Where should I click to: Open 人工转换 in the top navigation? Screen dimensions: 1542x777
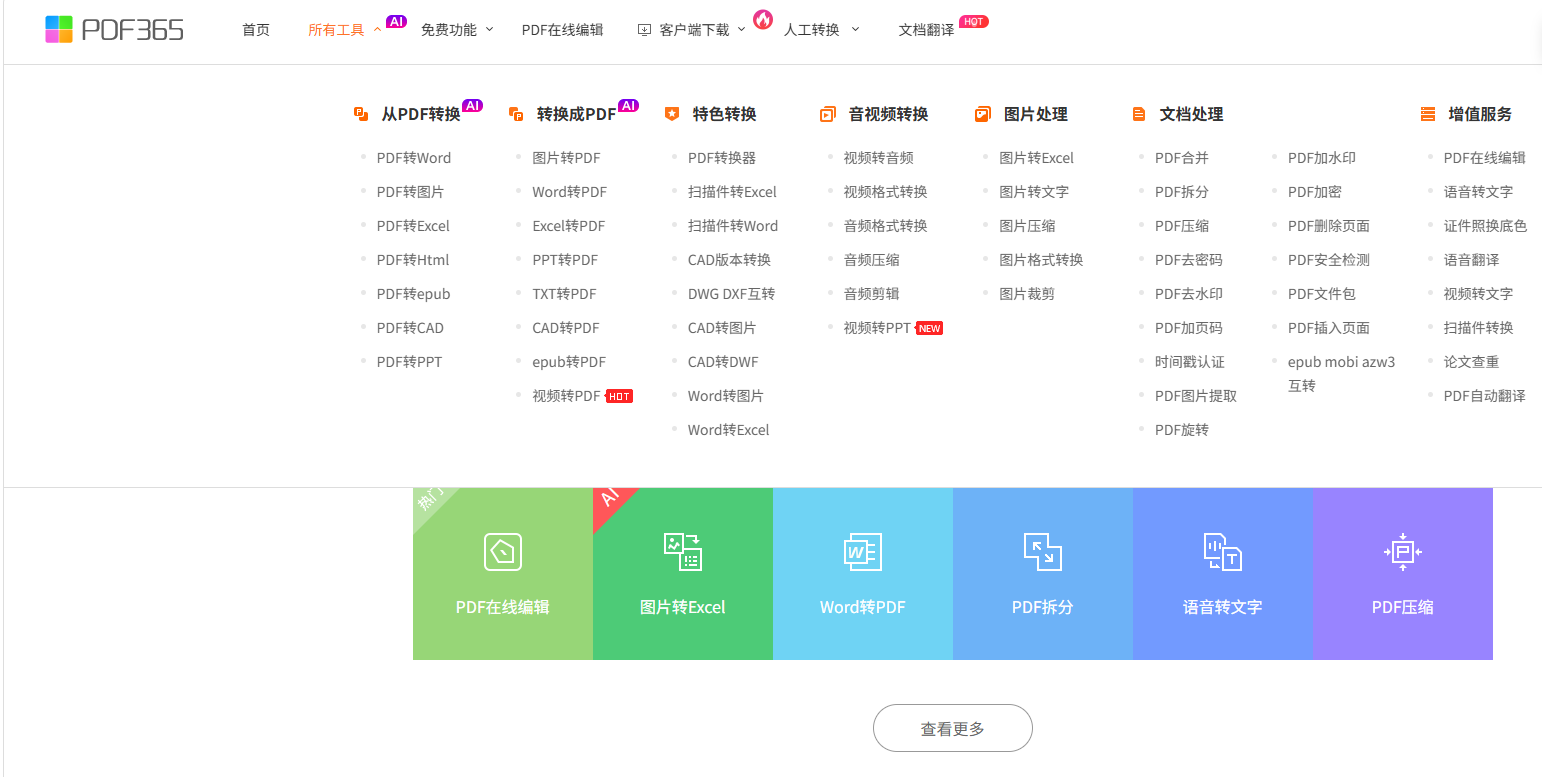click(x=811, y=30)
